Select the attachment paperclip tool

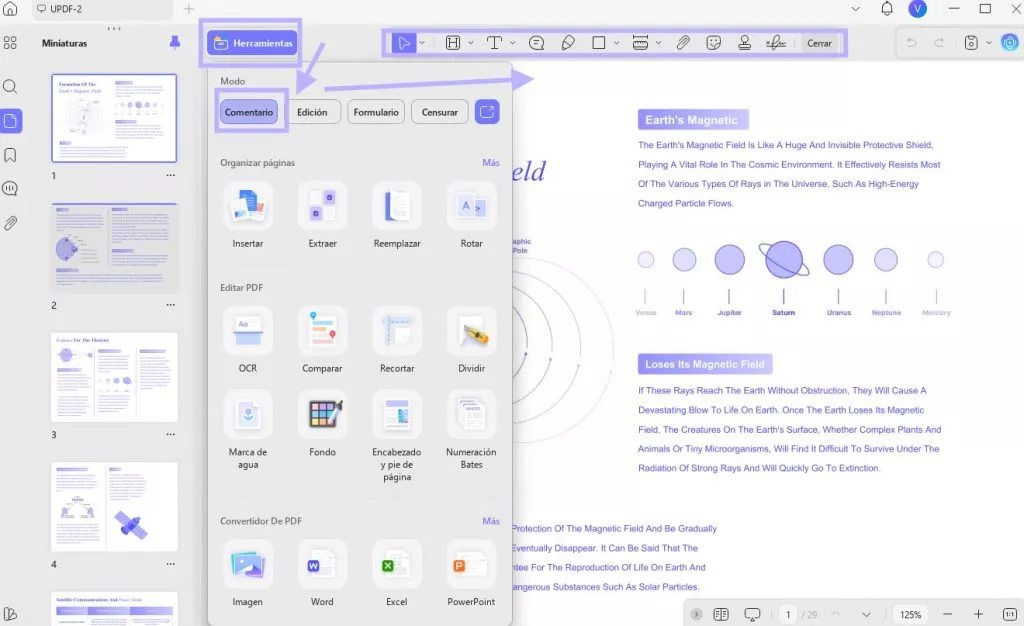pos(682,43)
